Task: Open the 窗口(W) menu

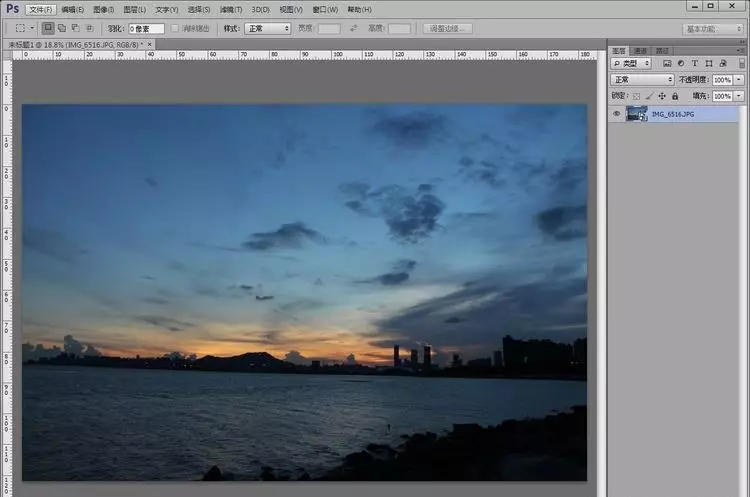Action: click(x=325, y=10)
